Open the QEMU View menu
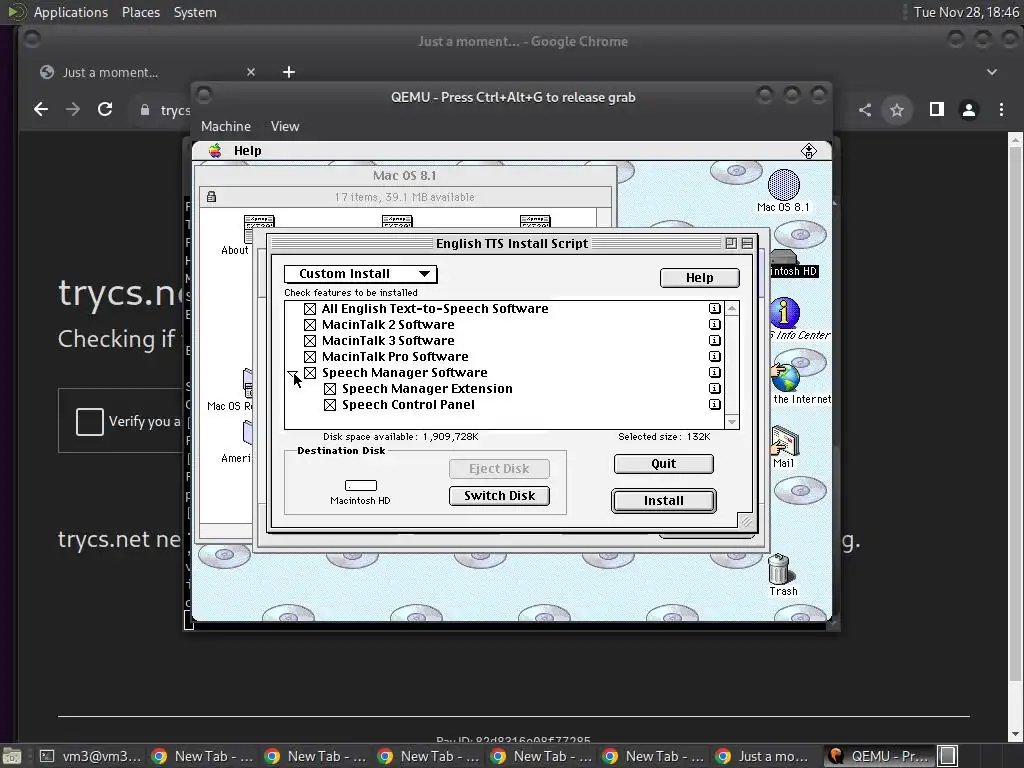The width and height of the screenshot is (1024, 768). click(285, 126)
